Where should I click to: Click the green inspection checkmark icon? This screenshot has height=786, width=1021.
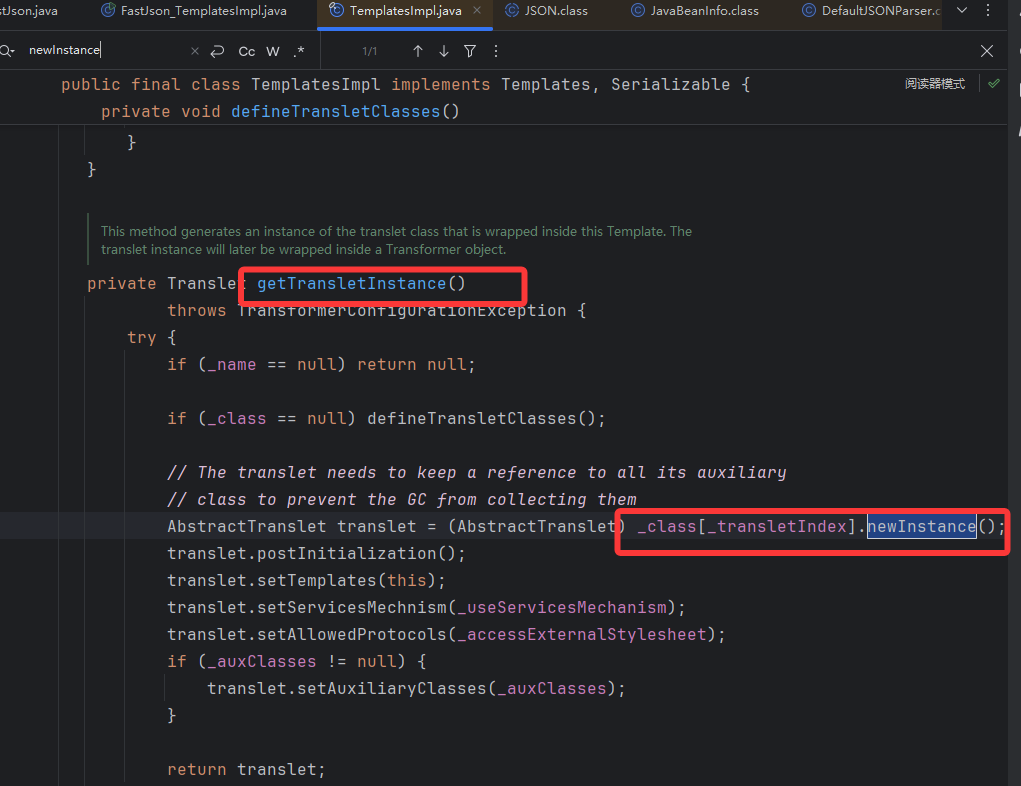click(993, 84)
